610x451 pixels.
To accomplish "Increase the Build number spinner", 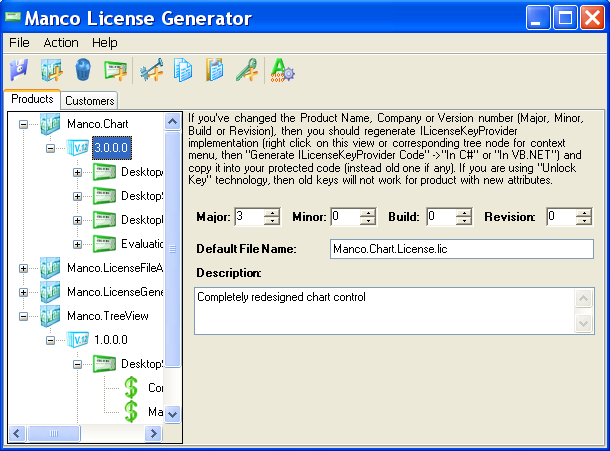I will [x=464, y=212].
